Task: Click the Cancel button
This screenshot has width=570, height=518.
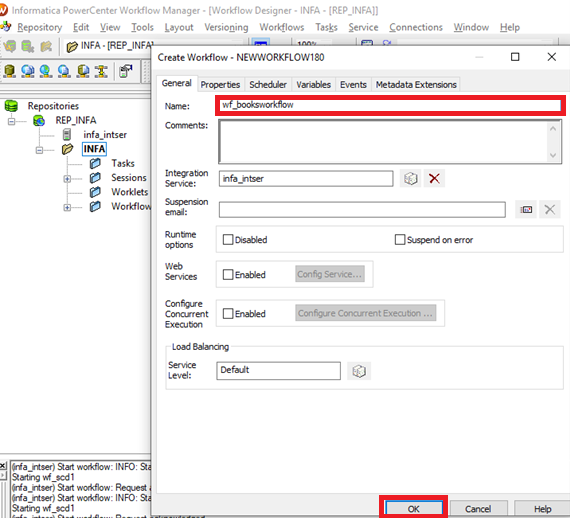Action: coord(478,509)
